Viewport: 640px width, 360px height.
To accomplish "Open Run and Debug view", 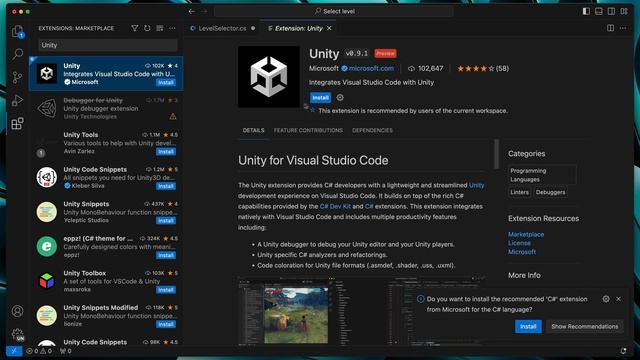I will (x=18, y=100).
